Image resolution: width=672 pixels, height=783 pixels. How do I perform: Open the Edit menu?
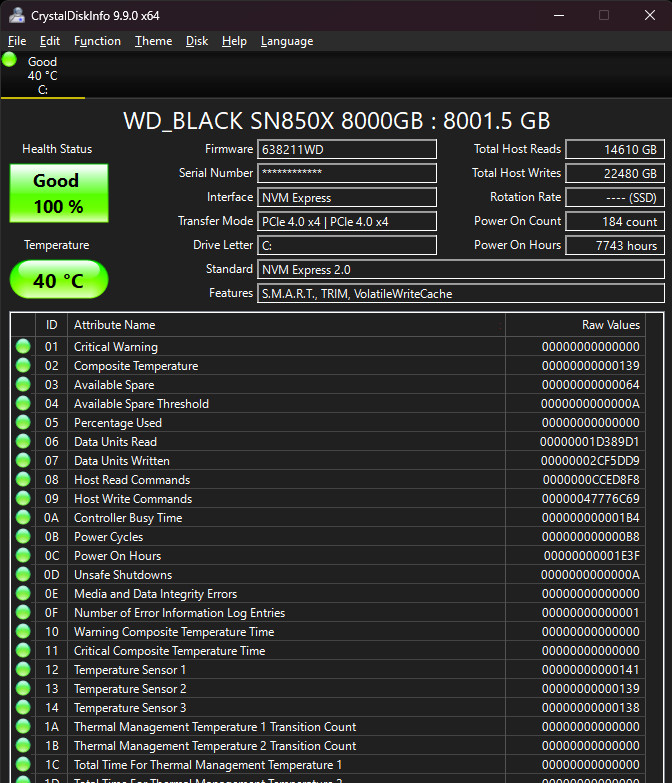pos(50,41)
